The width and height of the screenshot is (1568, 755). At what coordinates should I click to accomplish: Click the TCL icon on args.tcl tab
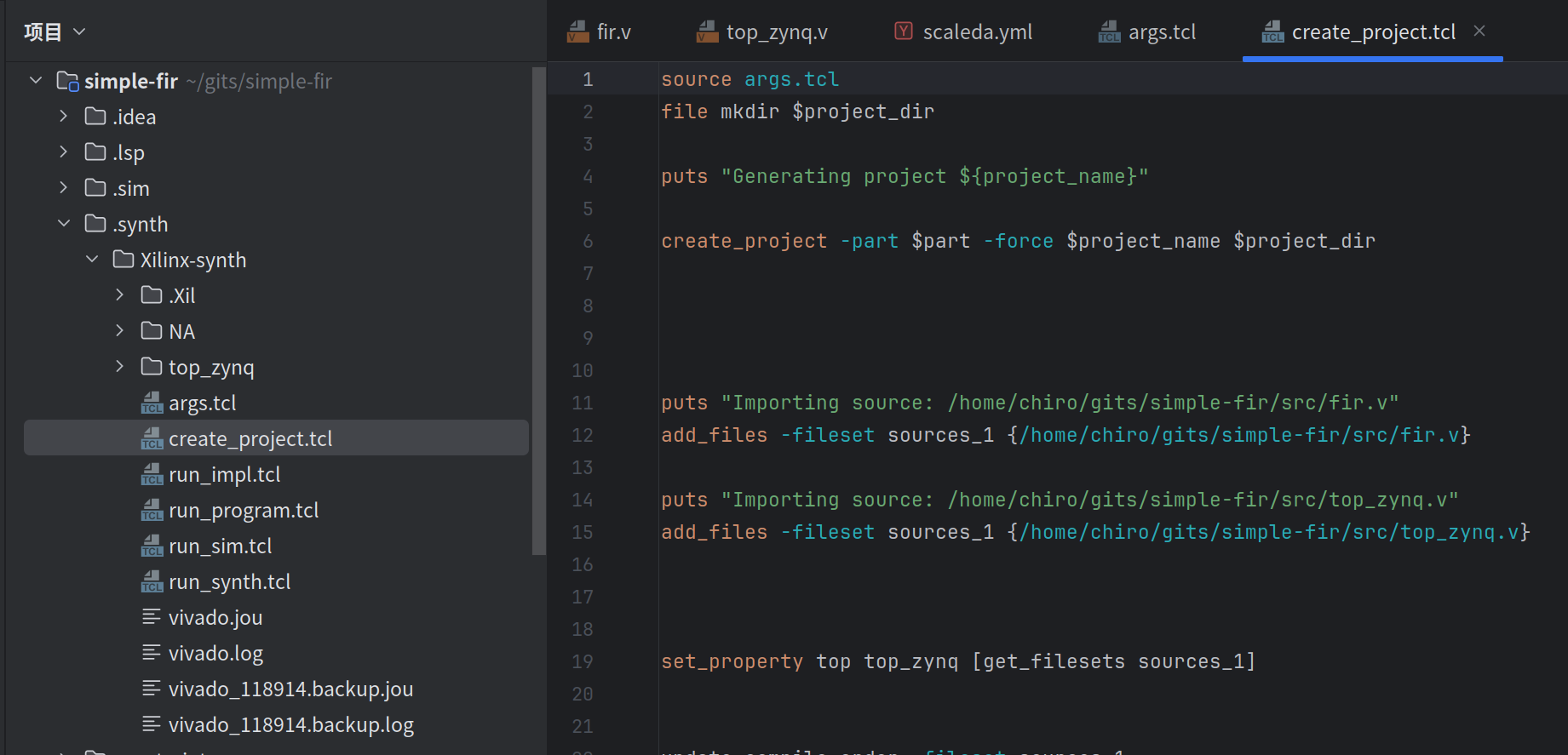click(x=1110, y=31)
